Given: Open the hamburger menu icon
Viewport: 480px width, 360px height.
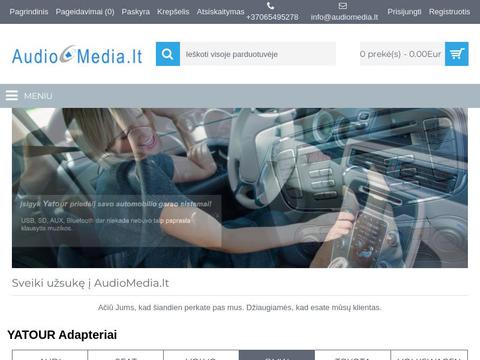Looking at the screenshot, I should pos(12,96).
